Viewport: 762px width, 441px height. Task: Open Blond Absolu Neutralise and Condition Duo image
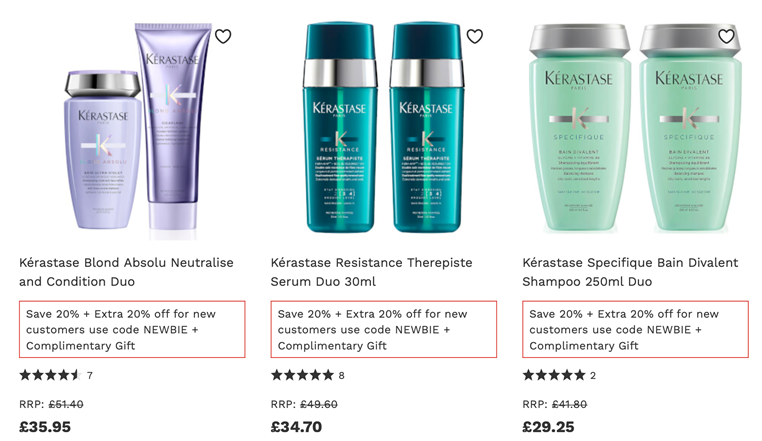pos(132,131)
